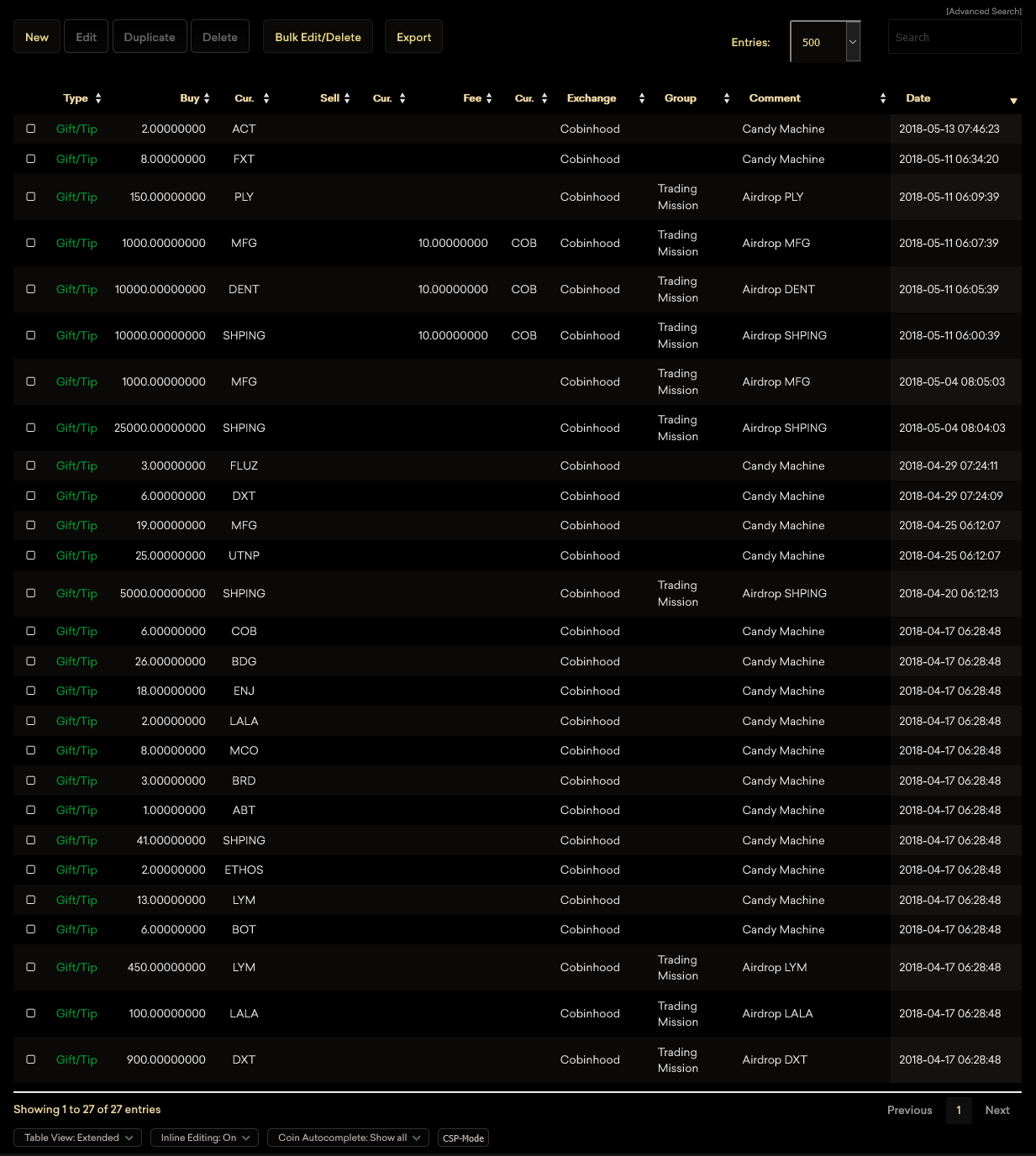This screenshot has width=1036, height=1156.
Task: Sort by Comment column arrows
Action: click(x=883, y=98)
